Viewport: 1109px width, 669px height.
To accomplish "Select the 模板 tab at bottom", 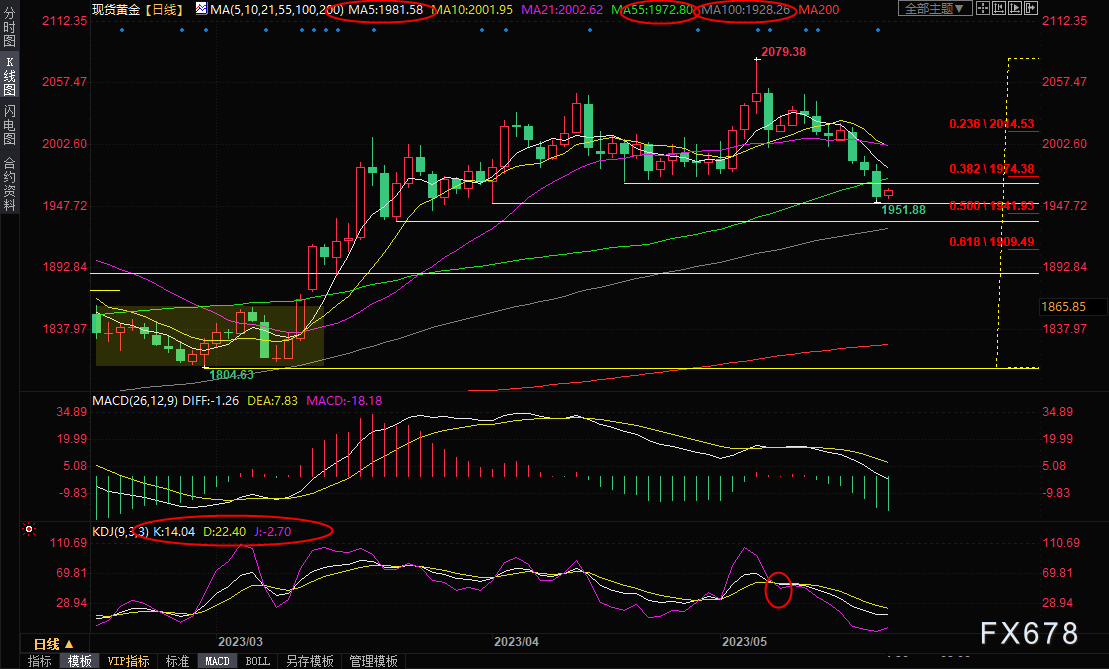I will coord(79,661).
